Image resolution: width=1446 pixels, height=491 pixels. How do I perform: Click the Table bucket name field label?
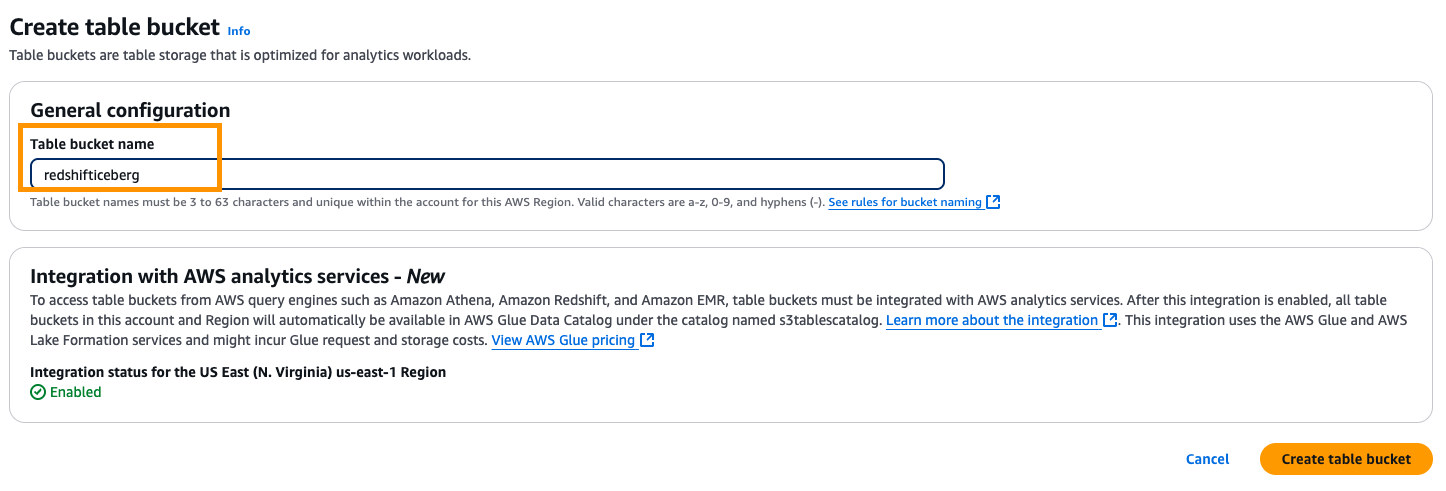coord(92,144)
